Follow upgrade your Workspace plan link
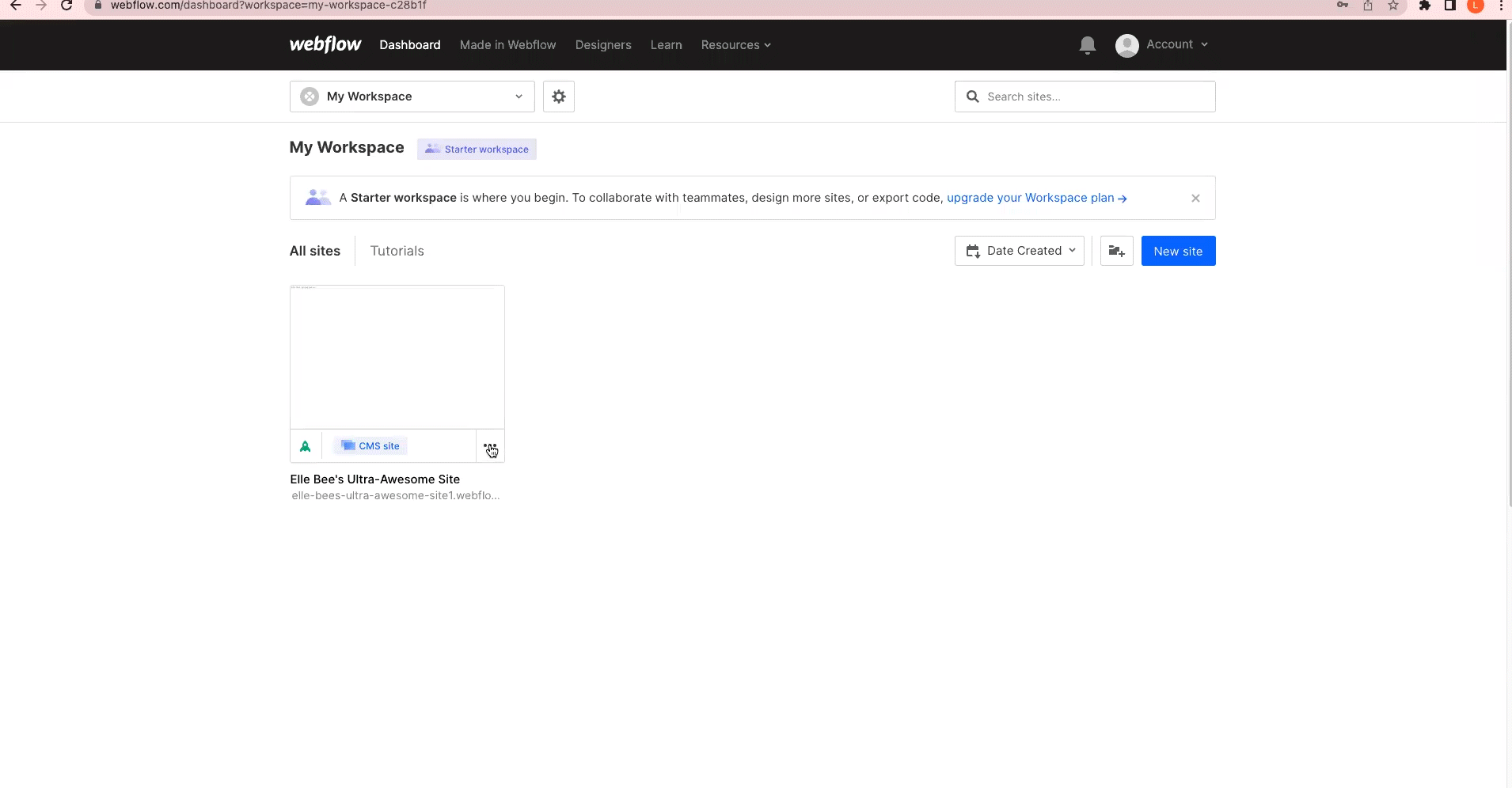Image resolution: width=1512 pixels, height=788 pixels. [1036, 198]
